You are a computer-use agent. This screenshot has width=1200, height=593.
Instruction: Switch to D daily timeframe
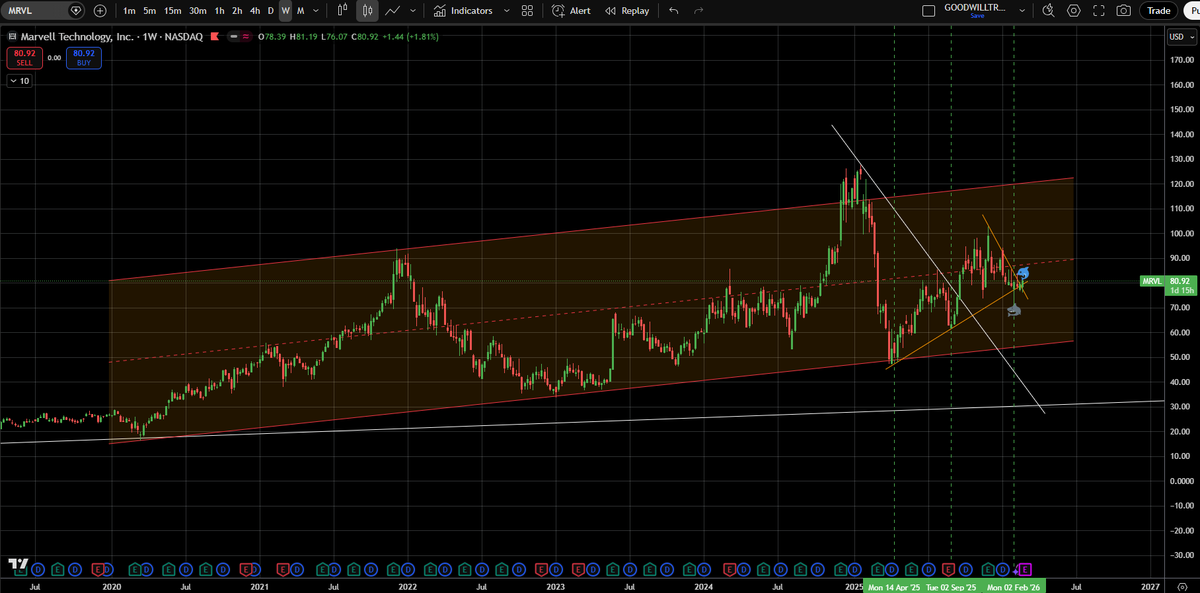click(x=271, y=11)
